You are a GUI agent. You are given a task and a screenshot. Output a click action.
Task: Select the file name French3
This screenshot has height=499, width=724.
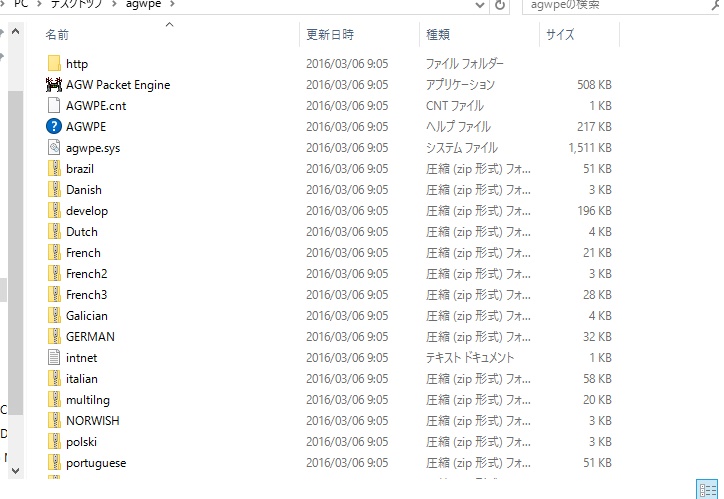coord(86,295)
